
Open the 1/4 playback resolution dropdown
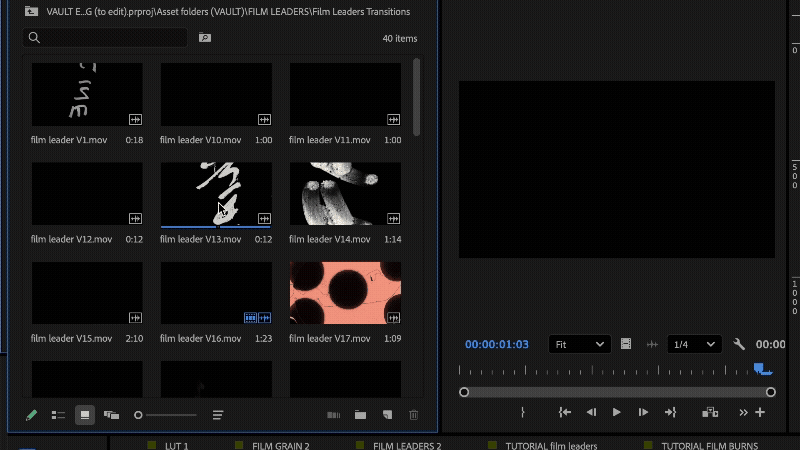(x=695, y=344)
